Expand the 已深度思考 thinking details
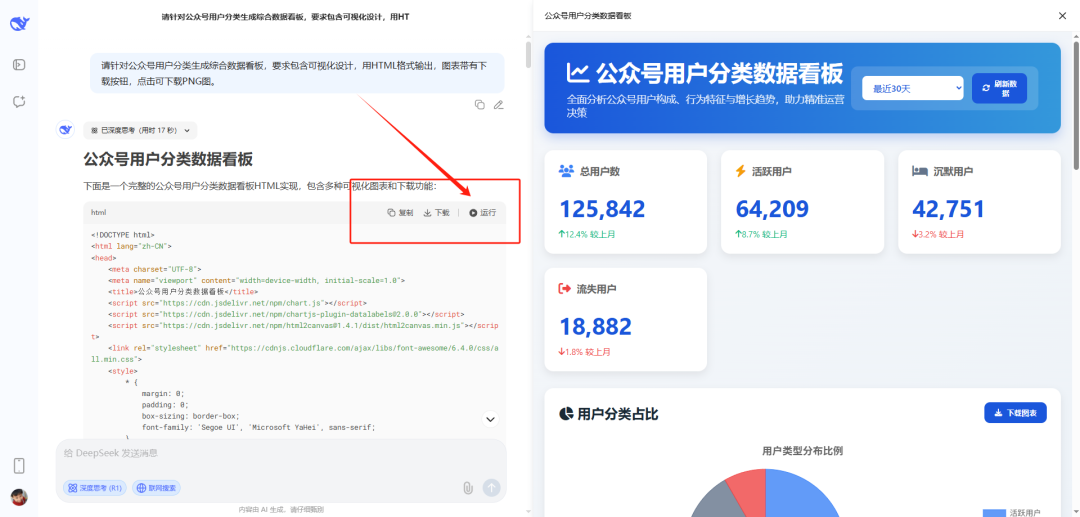The image size is (1080, 517). pyautogui.click(x=140, y=130)
